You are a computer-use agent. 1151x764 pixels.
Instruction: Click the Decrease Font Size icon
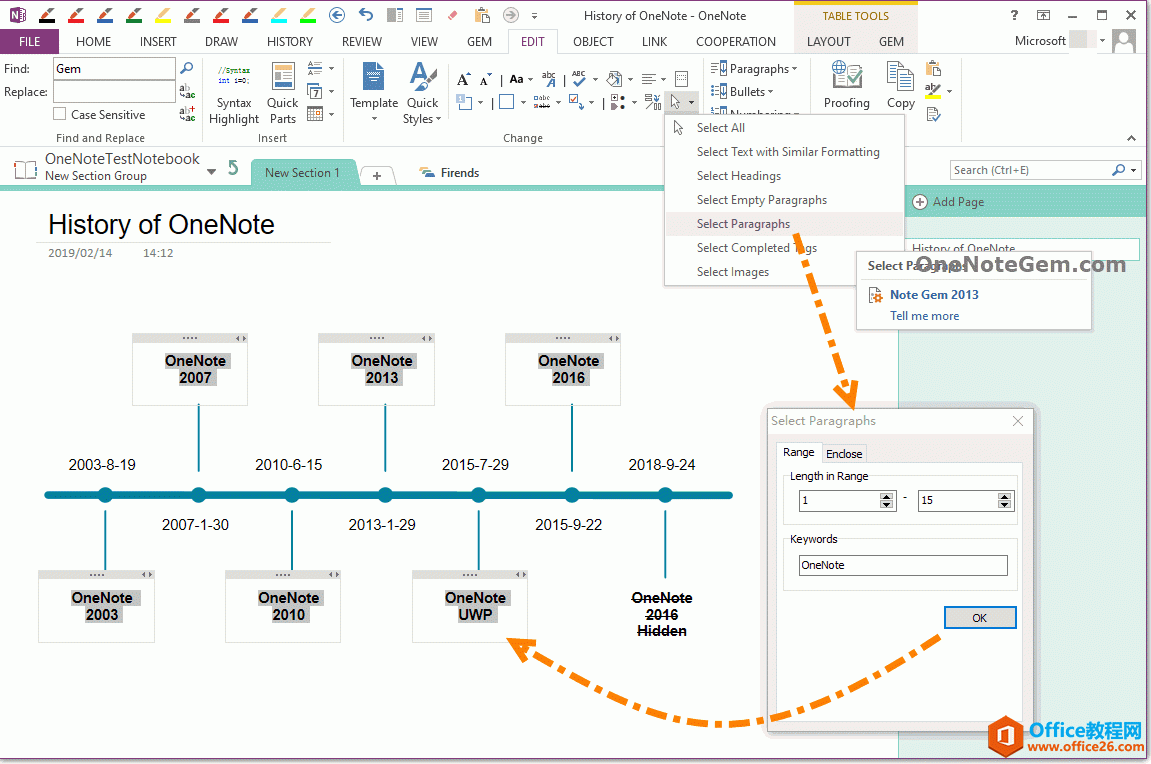[x=485, y=79]
